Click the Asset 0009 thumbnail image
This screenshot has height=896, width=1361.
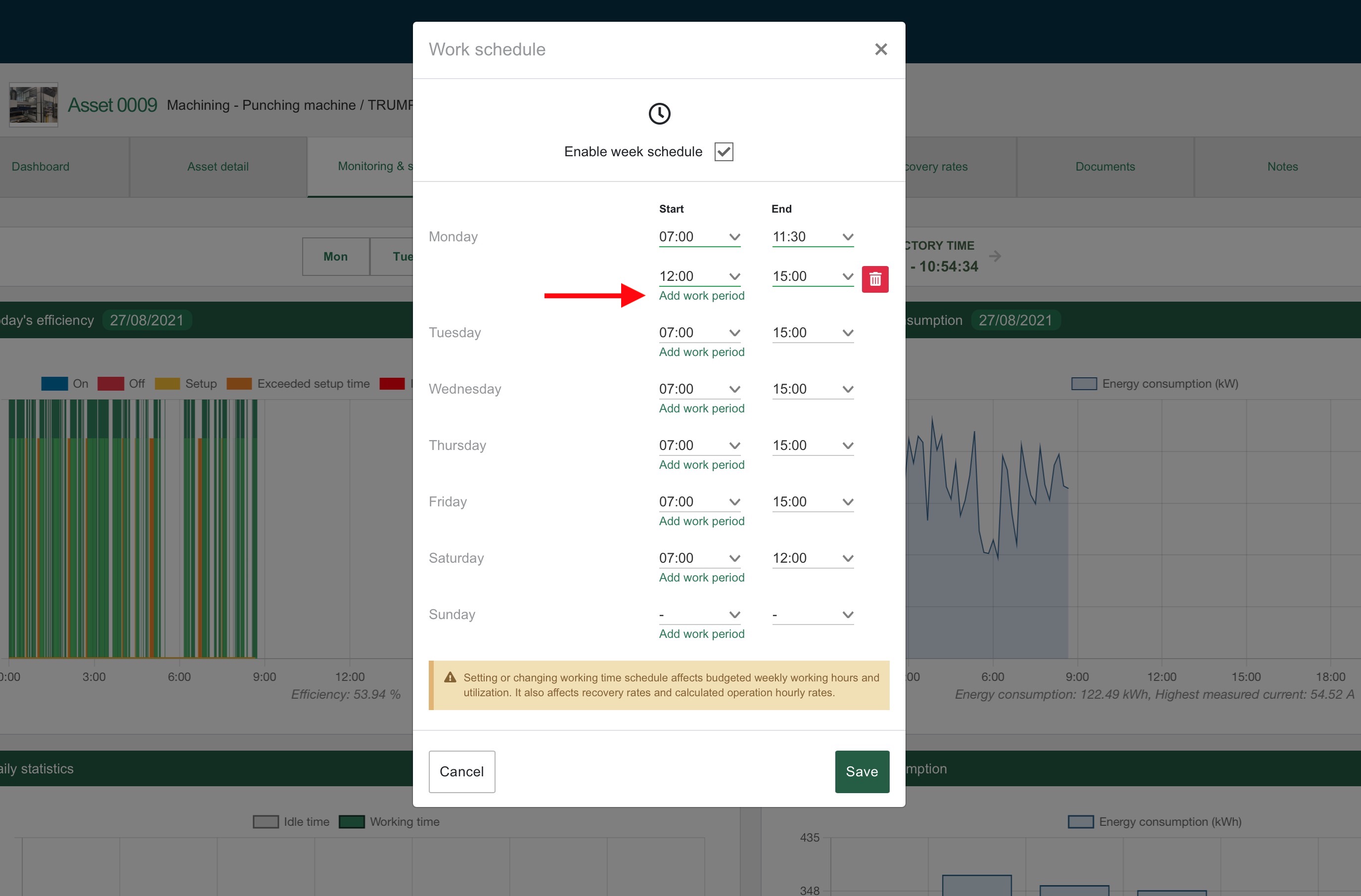(x=33, y=105)
